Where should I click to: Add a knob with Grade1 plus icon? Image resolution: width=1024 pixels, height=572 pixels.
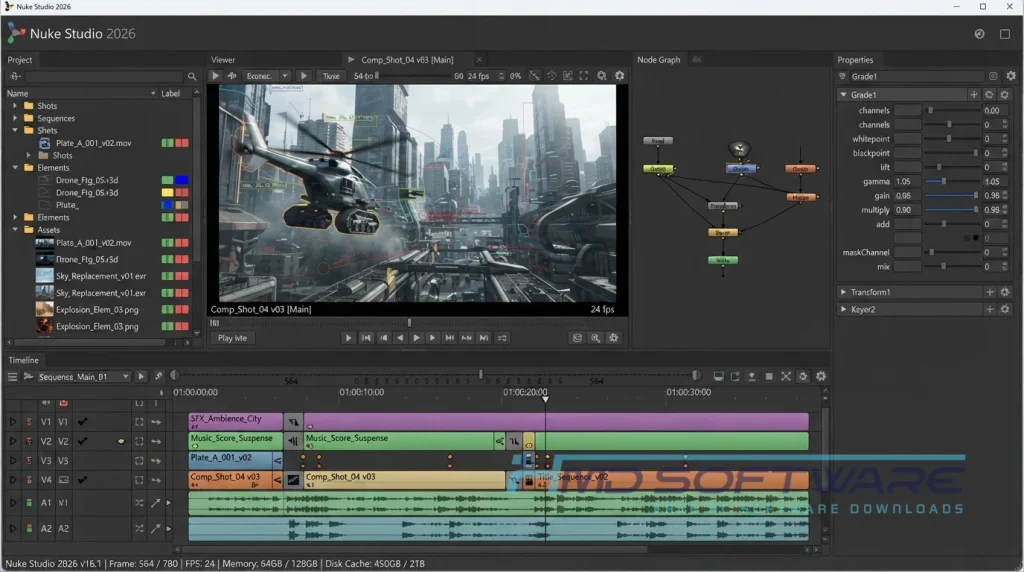click(974, 95)
